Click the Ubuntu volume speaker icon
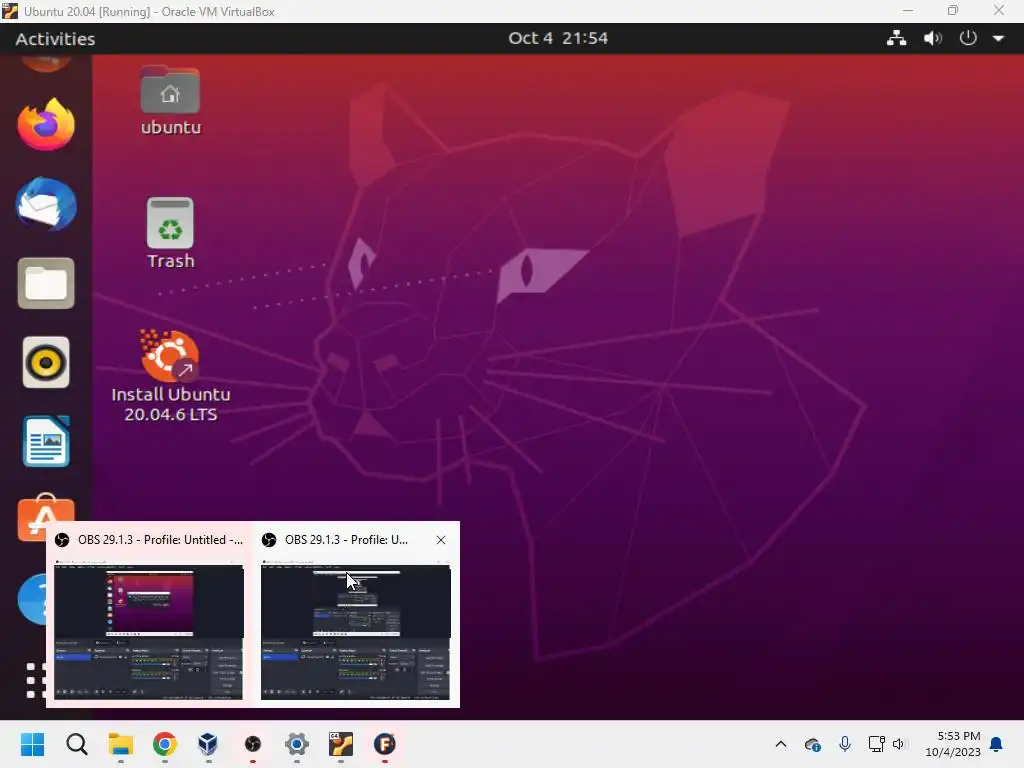This screenshot has width=1024, height=768. tap(933, 39)
